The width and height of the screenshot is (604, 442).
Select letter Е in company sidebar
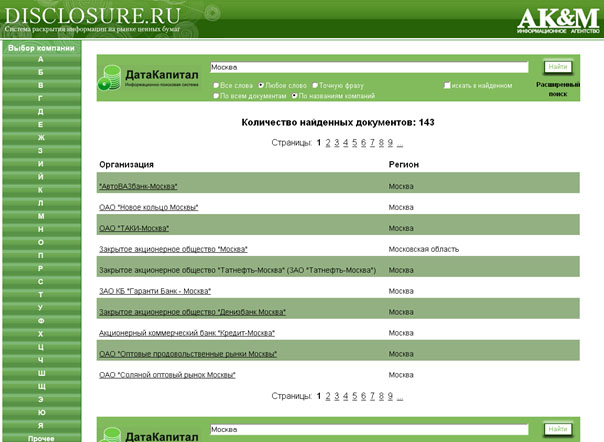coord(41,125)
